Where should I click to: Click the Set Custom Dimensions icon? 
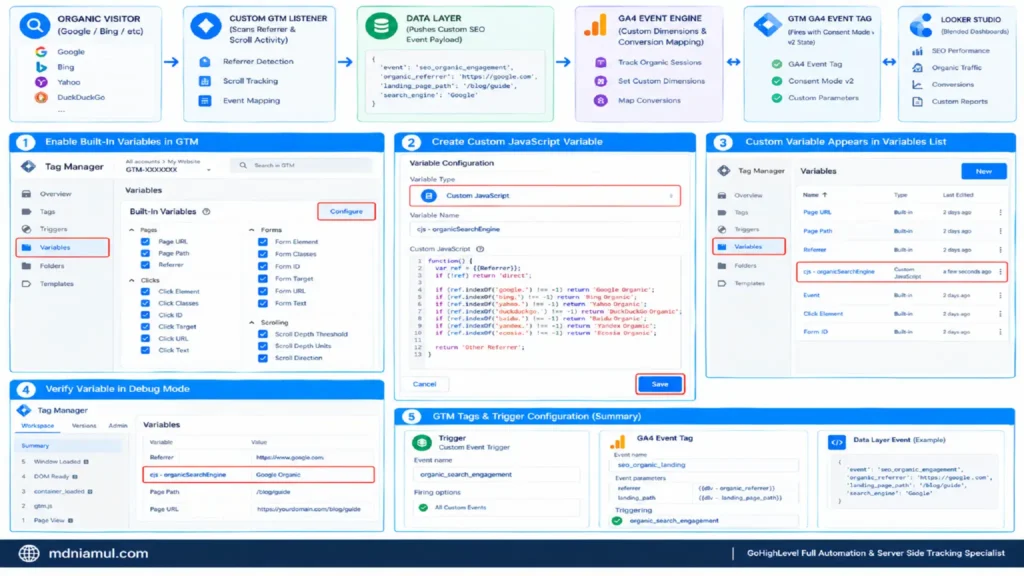(601, 81)
